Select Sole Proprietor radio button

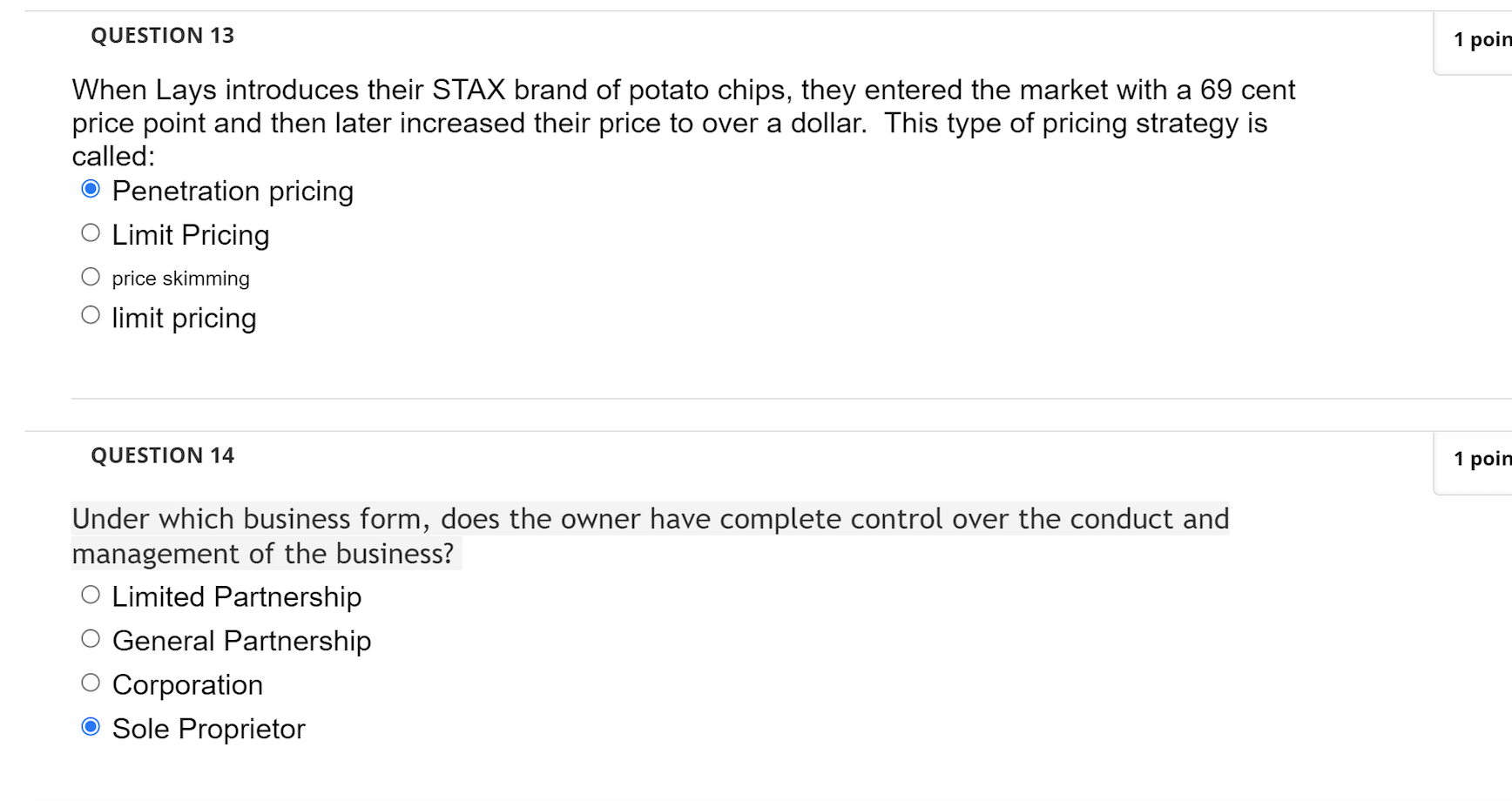[x=90, y=725]
